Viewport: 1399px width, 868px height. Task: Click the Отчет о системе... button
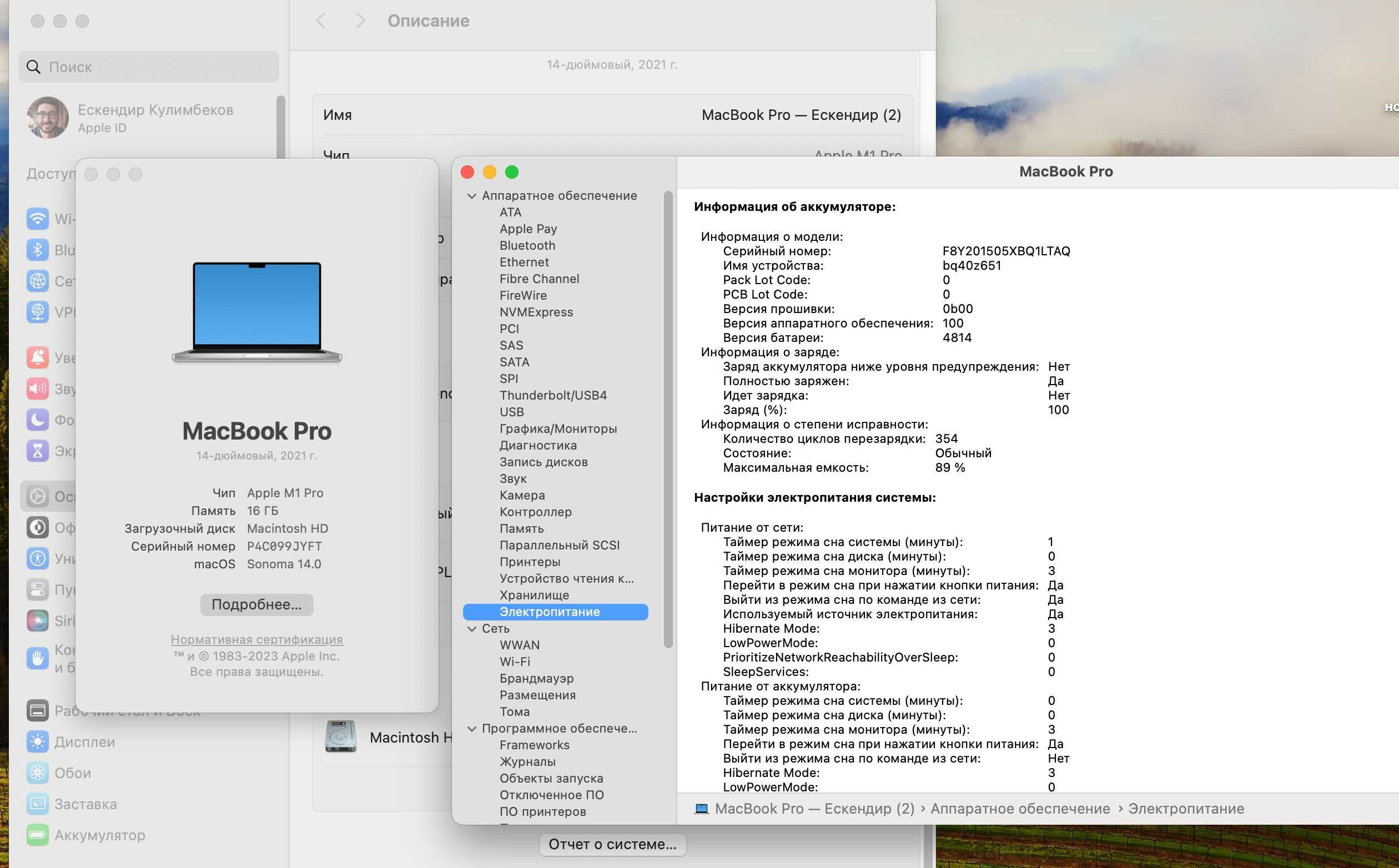pyautogui.click(x=612, y=844)
